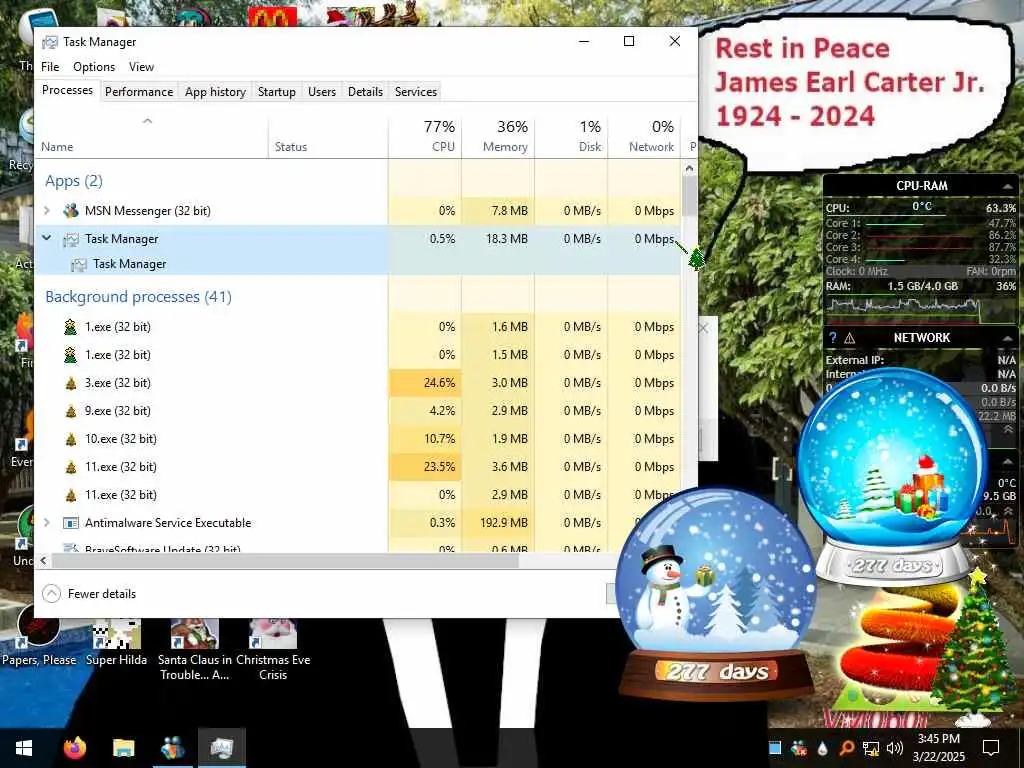Click the blue square tray icon
The image size is (1024, 768).
[x=775, y=748]
